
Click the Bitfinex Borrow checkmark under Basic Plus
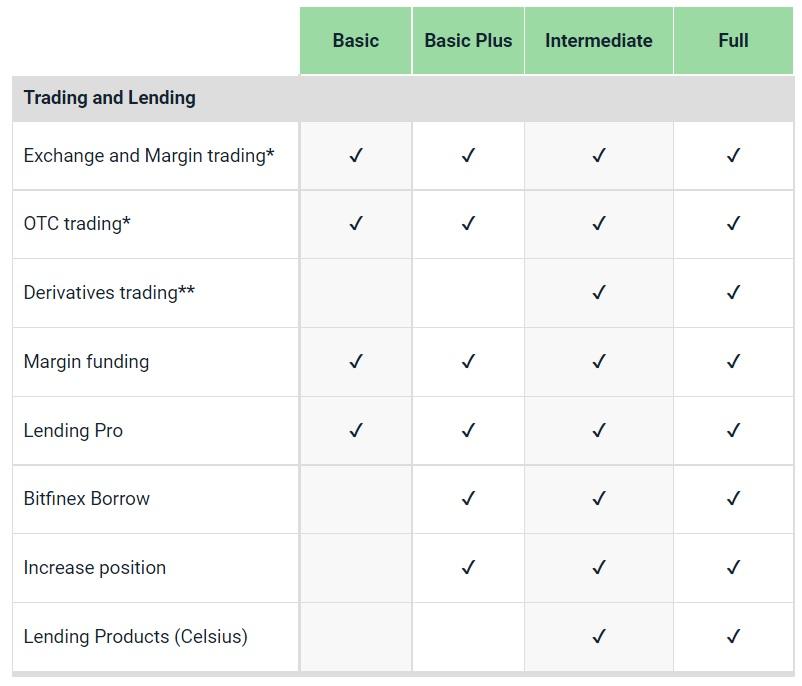[x=468, y=498]
